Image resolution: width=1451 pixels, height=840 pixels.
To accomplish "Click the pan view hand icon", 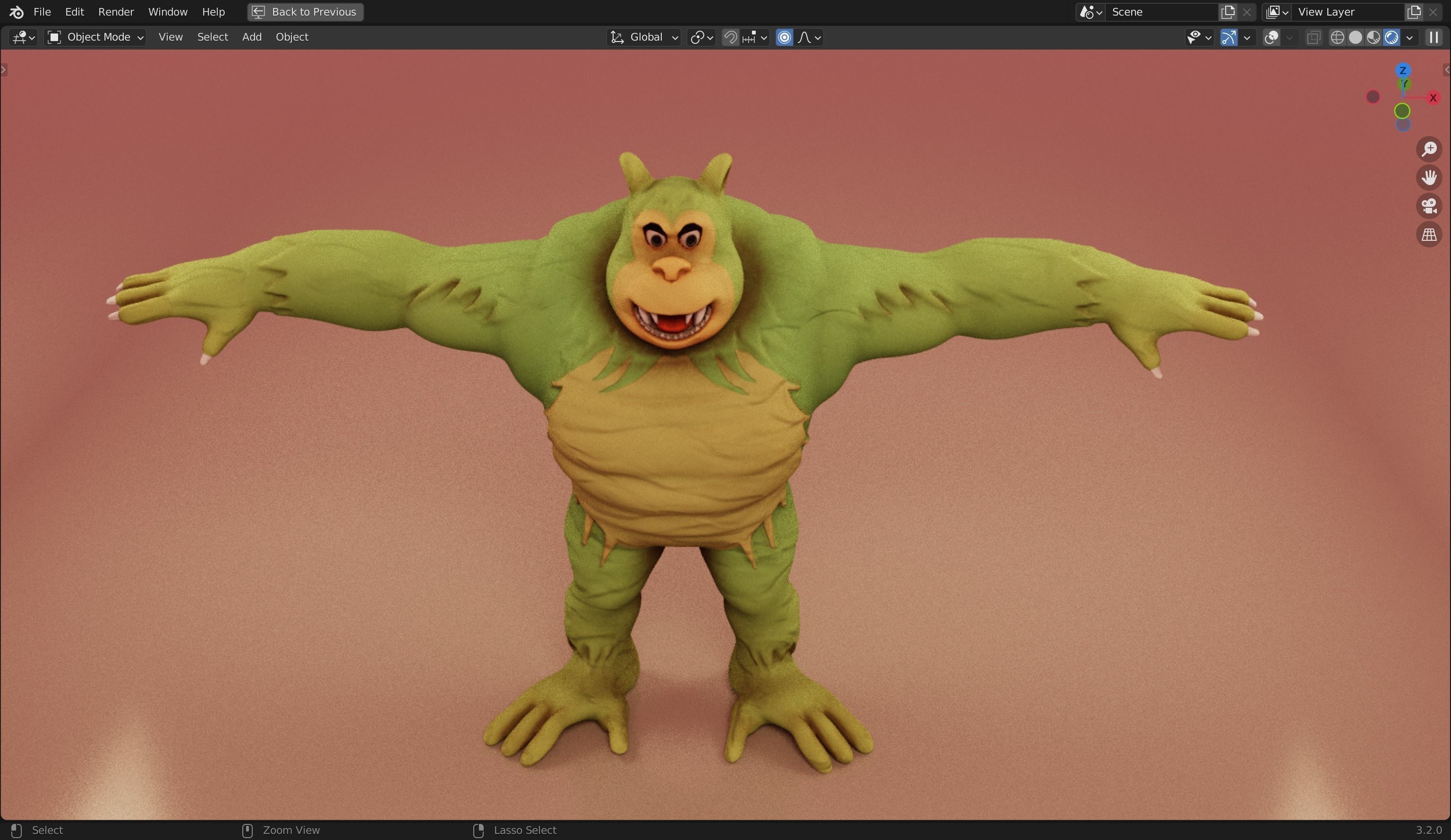I will coord(1429,178).
